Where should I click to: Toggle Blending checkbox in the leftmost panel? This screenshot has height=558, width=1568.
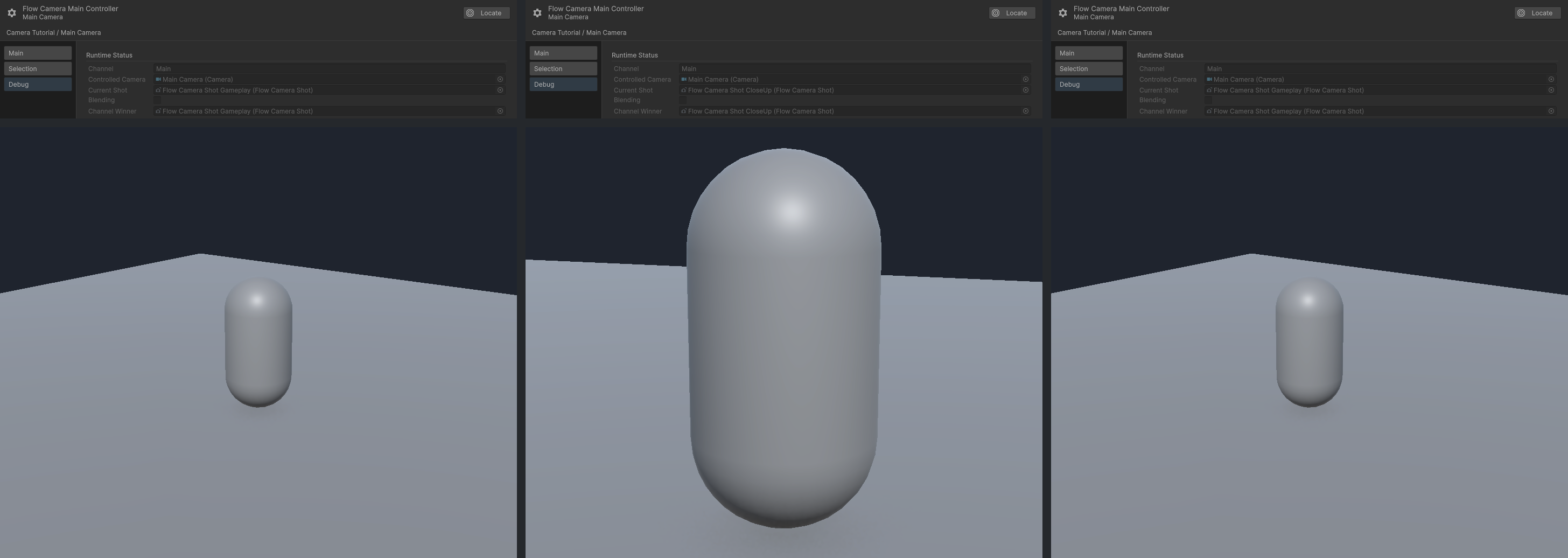pyautogui.click(x=158, y=101)
